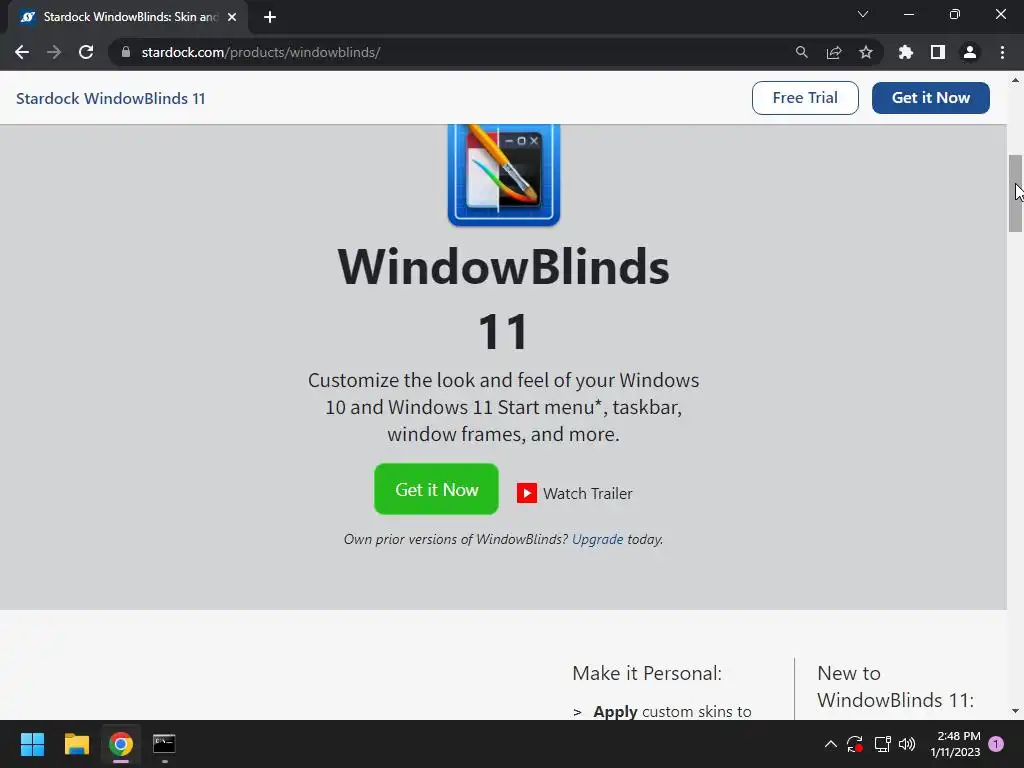The image size is (1024, 768).
Task: Click the 'New to WindowBlinds 11:' heading
Action: click(895, 687)
